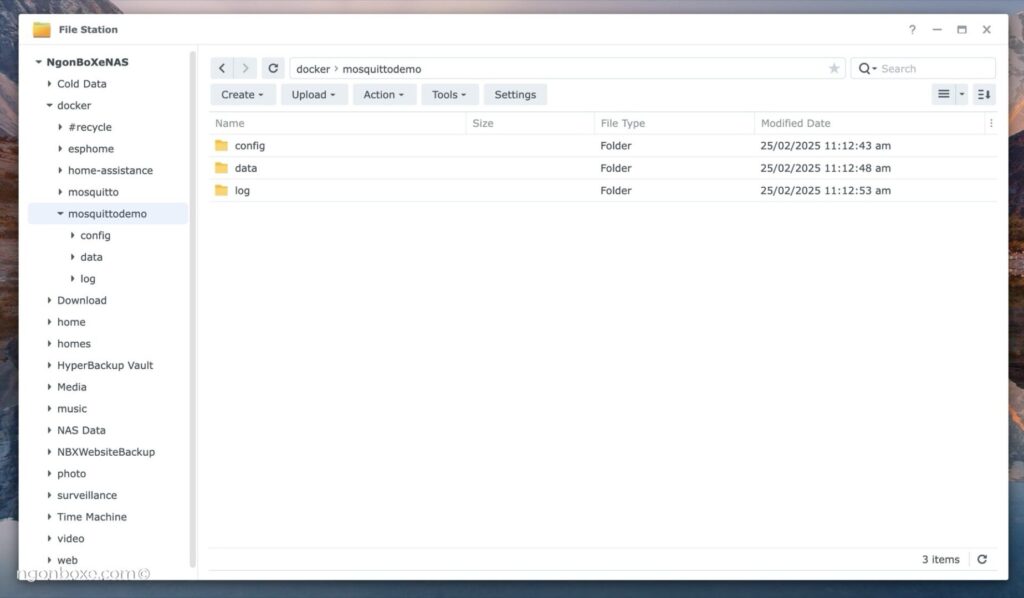Open the music shared folder
The height and width of the screenshot is (598, 1024).
pyautogui.click(x=72, y=409)
